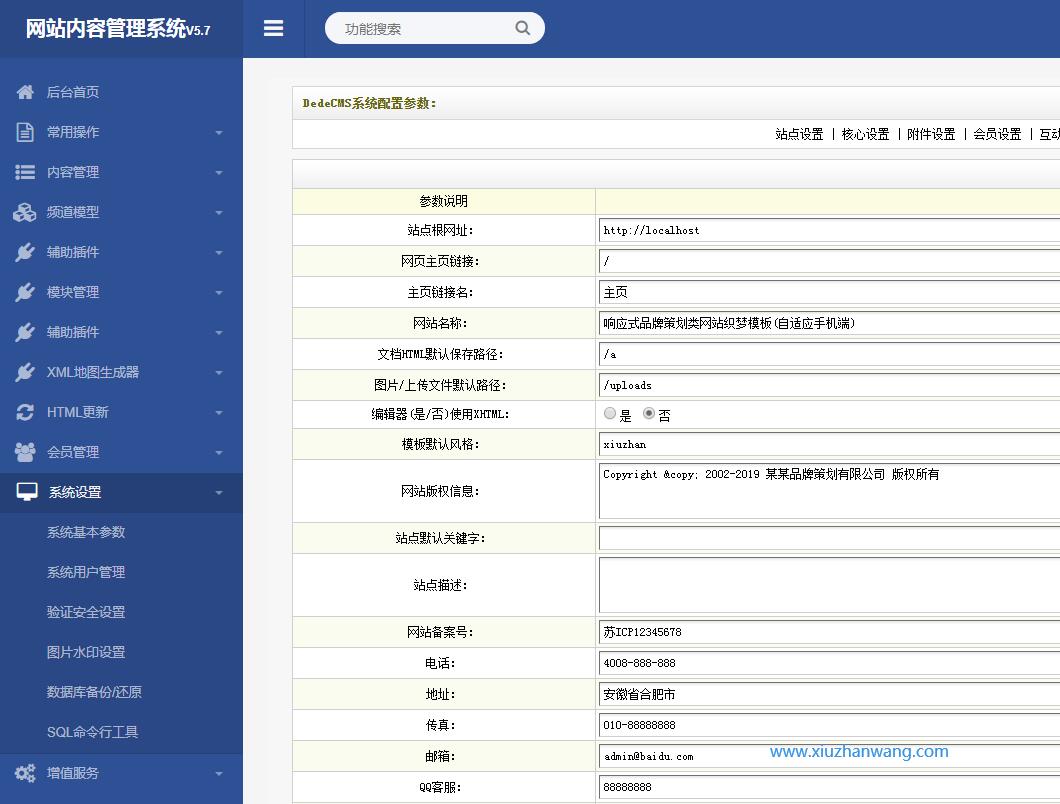Visit the www.xiuzhanwang.com link
The image size is (1060, 804).
(858, 751)
